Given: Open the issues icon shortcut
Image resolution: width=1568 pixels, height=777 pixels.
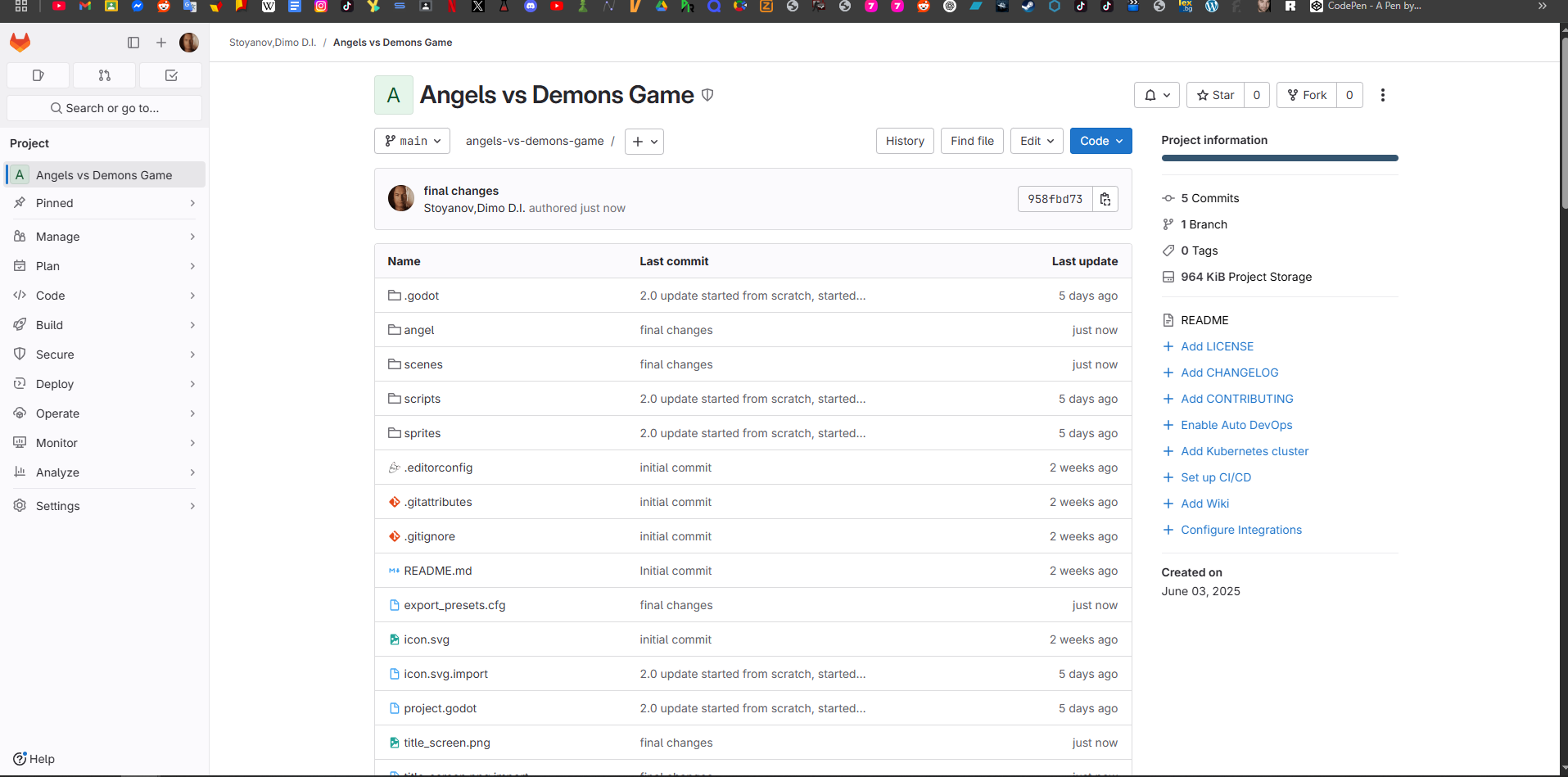Looking at the screenshot, I should 38,75.
